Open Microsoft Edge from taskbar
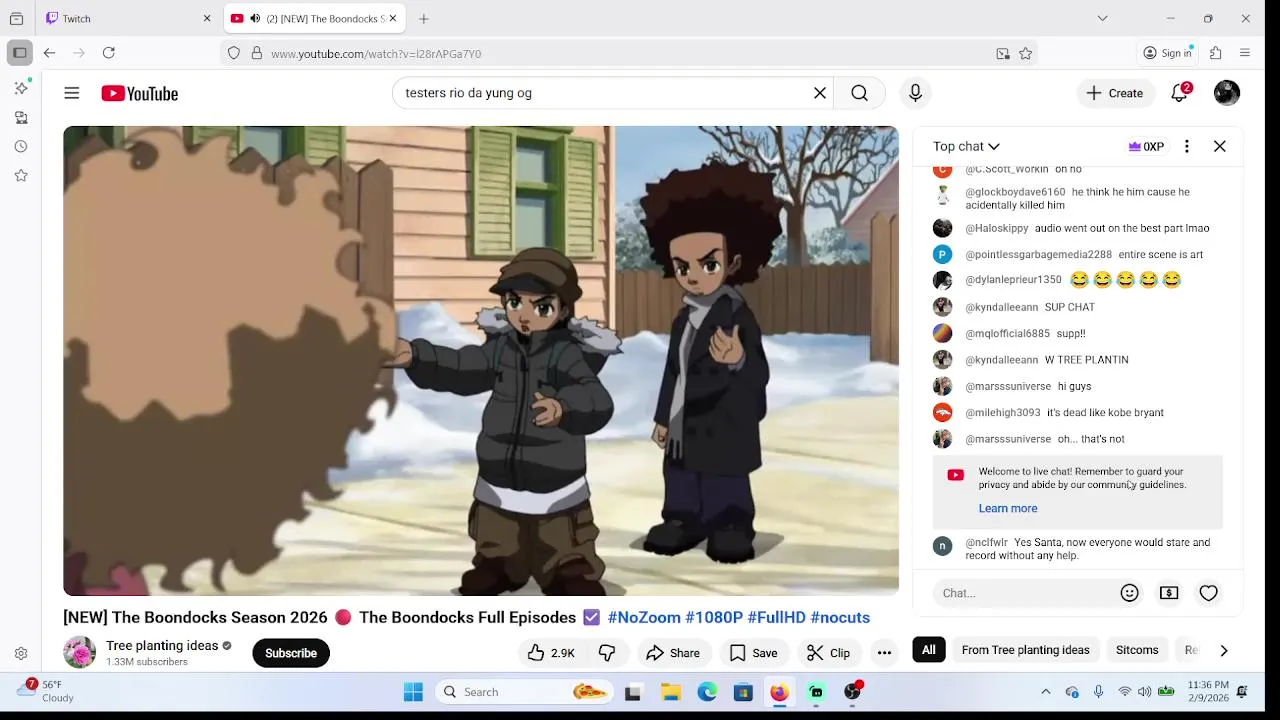 coord(707,692)
